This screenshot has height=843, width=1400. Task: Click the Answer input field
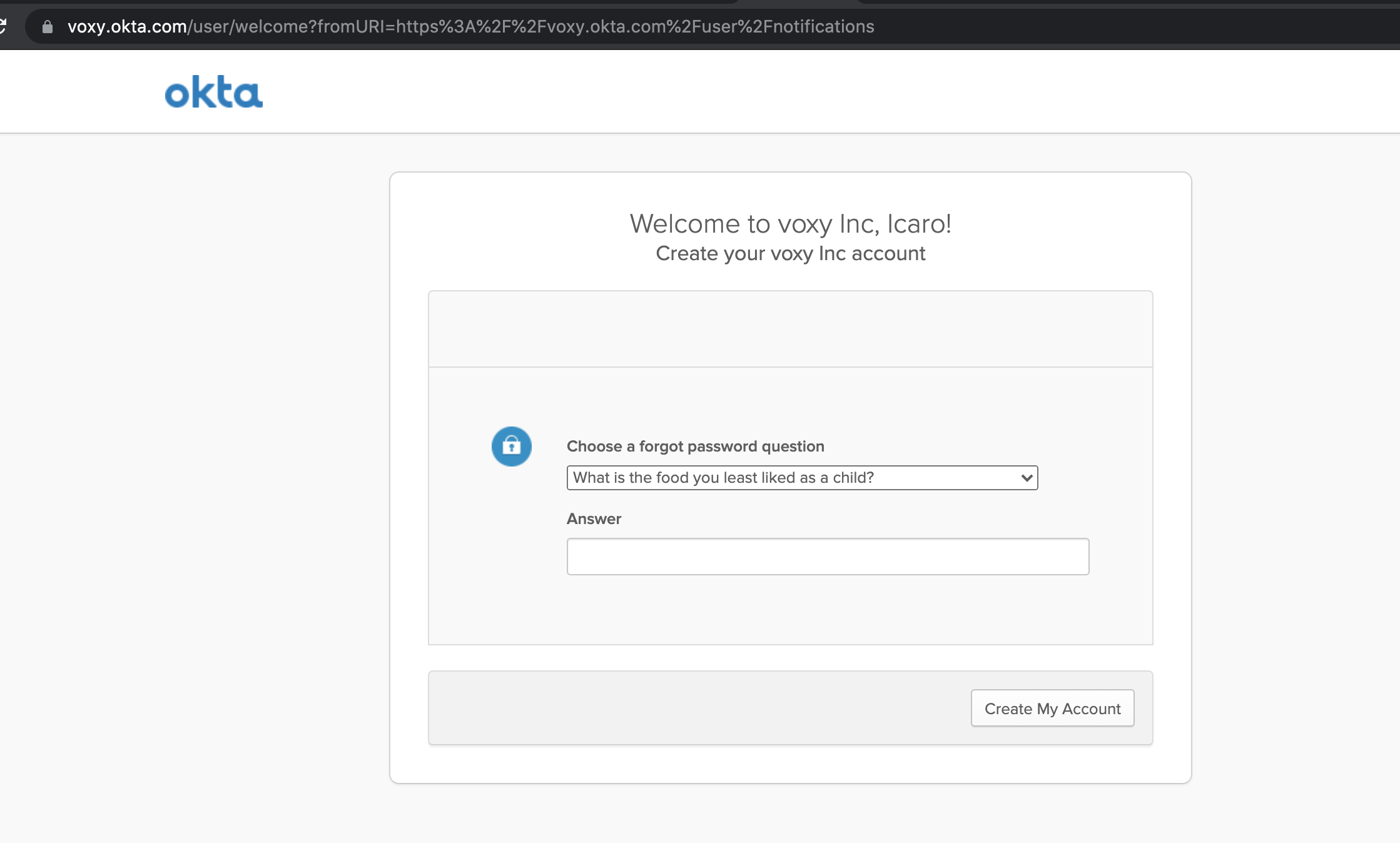(828, 557)
